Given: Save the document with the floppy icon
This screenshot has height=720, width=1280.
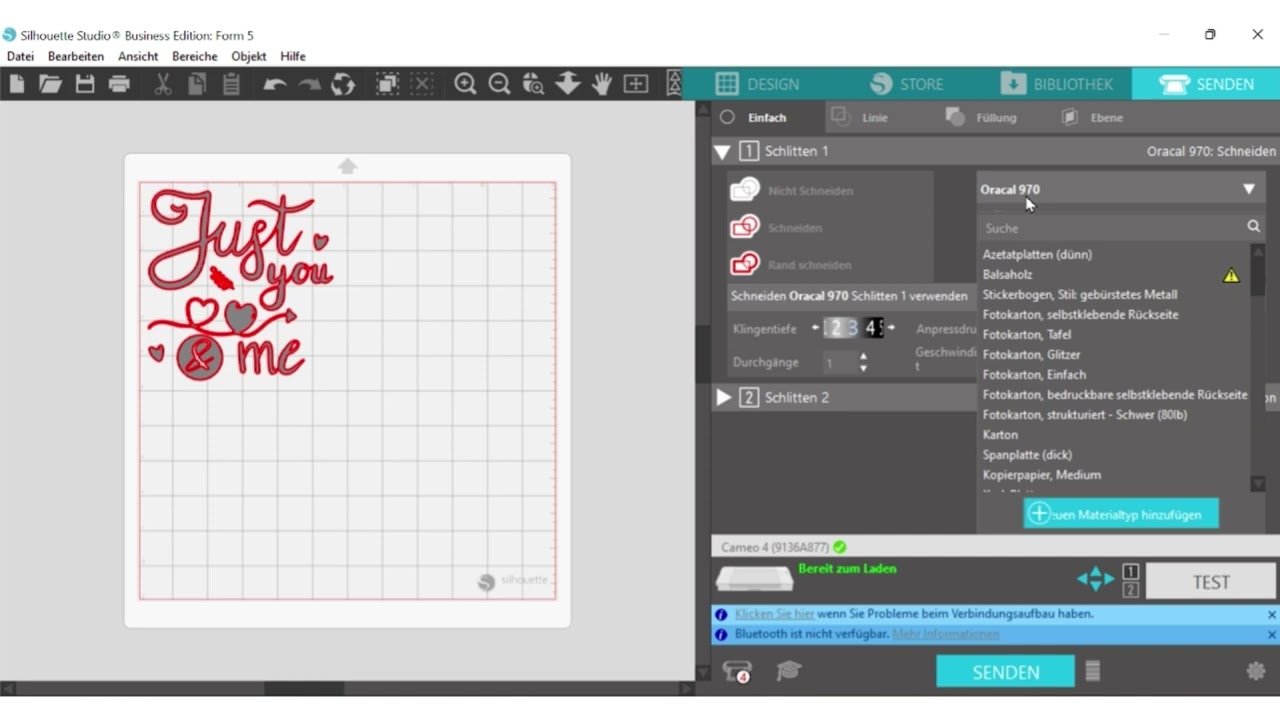Looking at the screenshot, I should (x=85, y=84).
